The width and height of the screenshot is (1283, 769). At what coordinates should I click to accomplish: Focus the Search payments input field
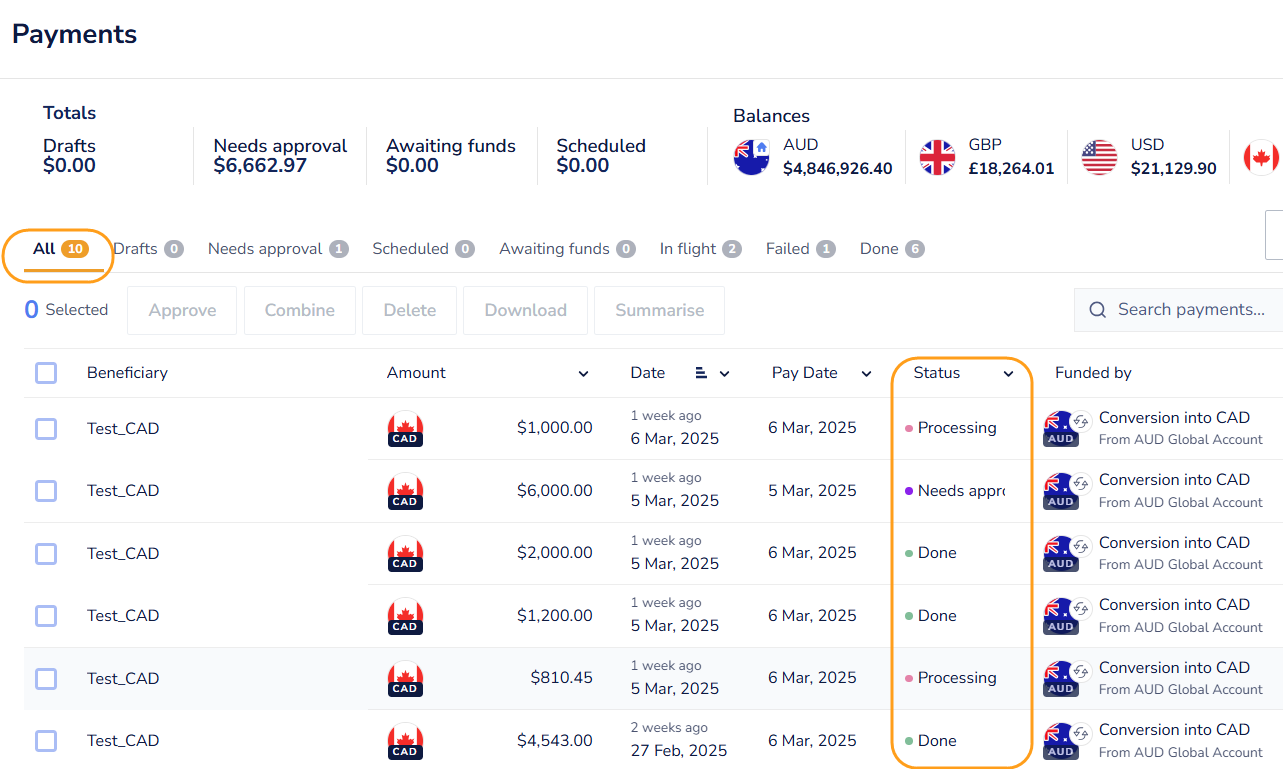(x=1190, y=310)
